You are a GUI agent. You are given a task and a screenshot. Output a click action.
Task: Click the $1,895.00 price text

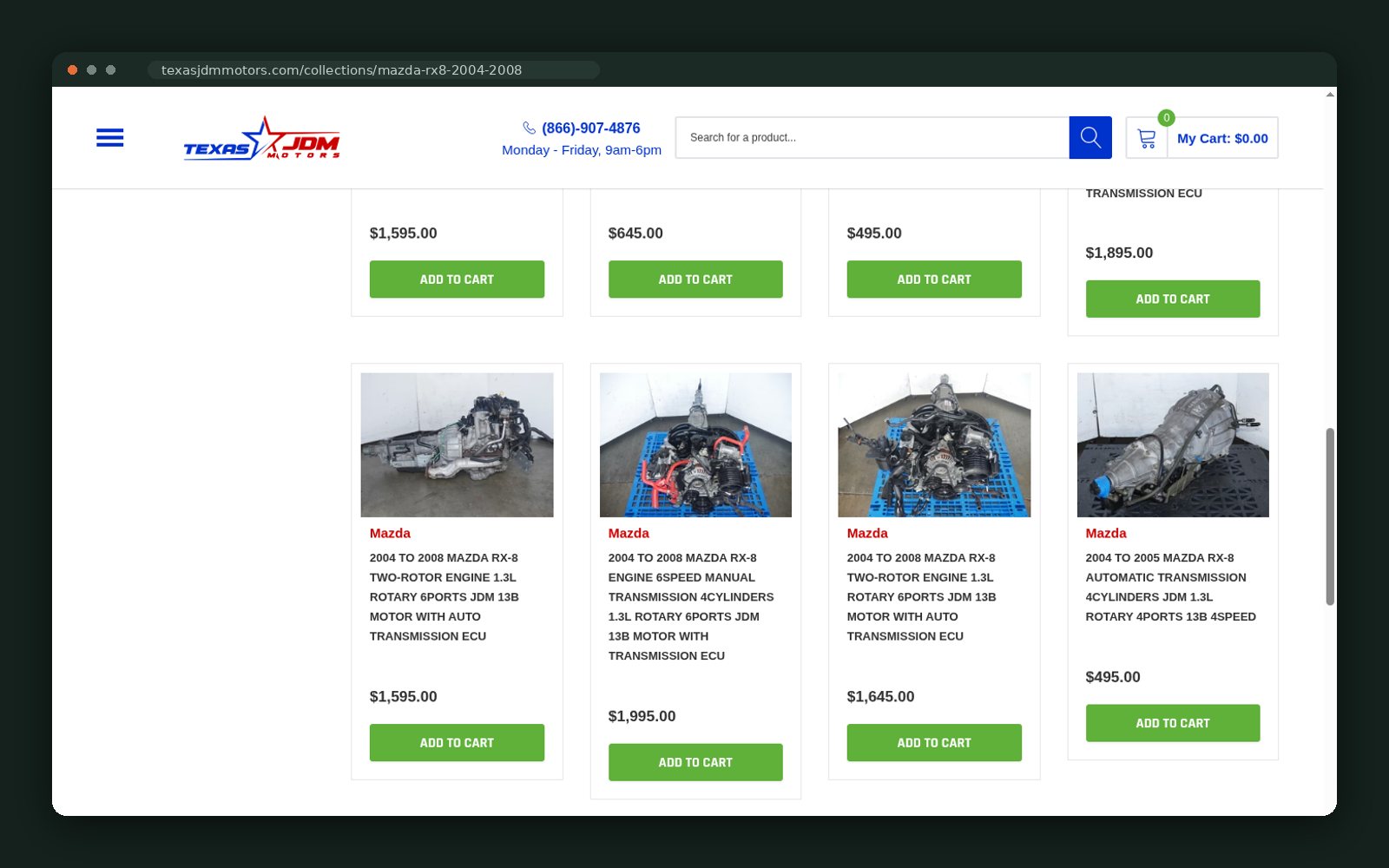[1119, 253]
